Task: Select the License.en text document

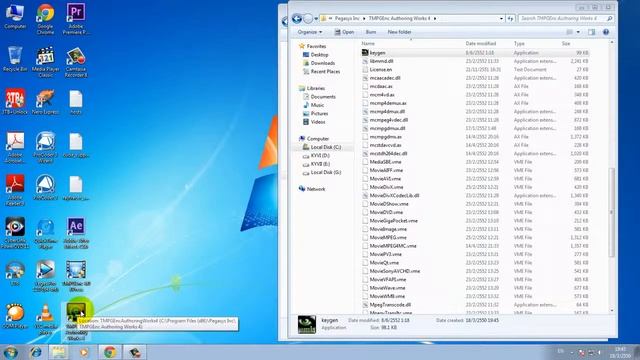Action: (380, 69)
